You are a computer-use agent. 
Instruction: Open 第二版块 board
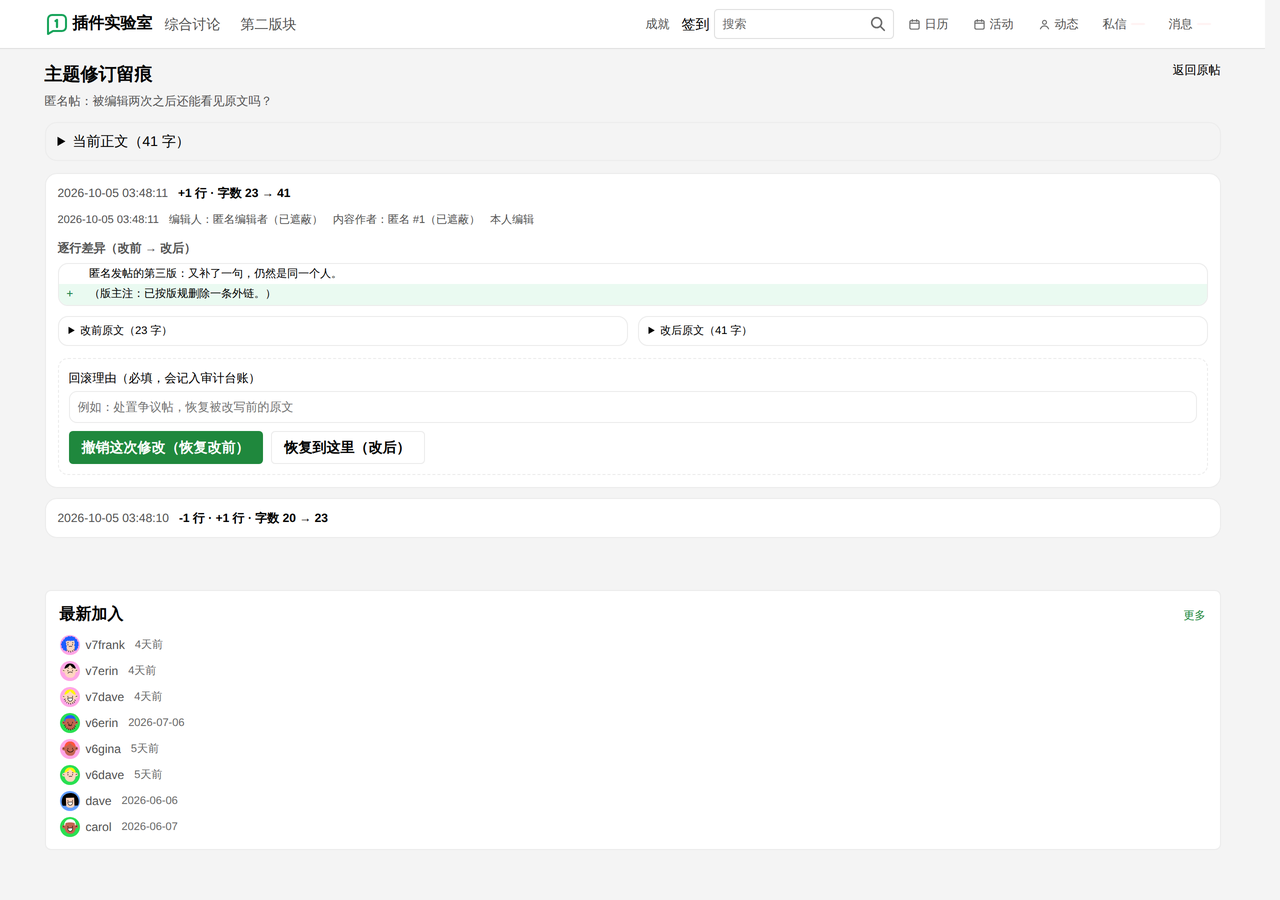[x=268, y=24]
